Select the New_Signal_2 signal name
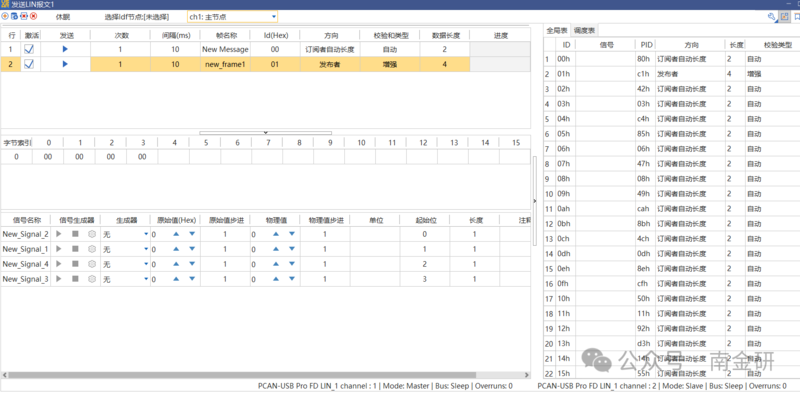This screenshot has height=393, width=800. coord(26,234)
